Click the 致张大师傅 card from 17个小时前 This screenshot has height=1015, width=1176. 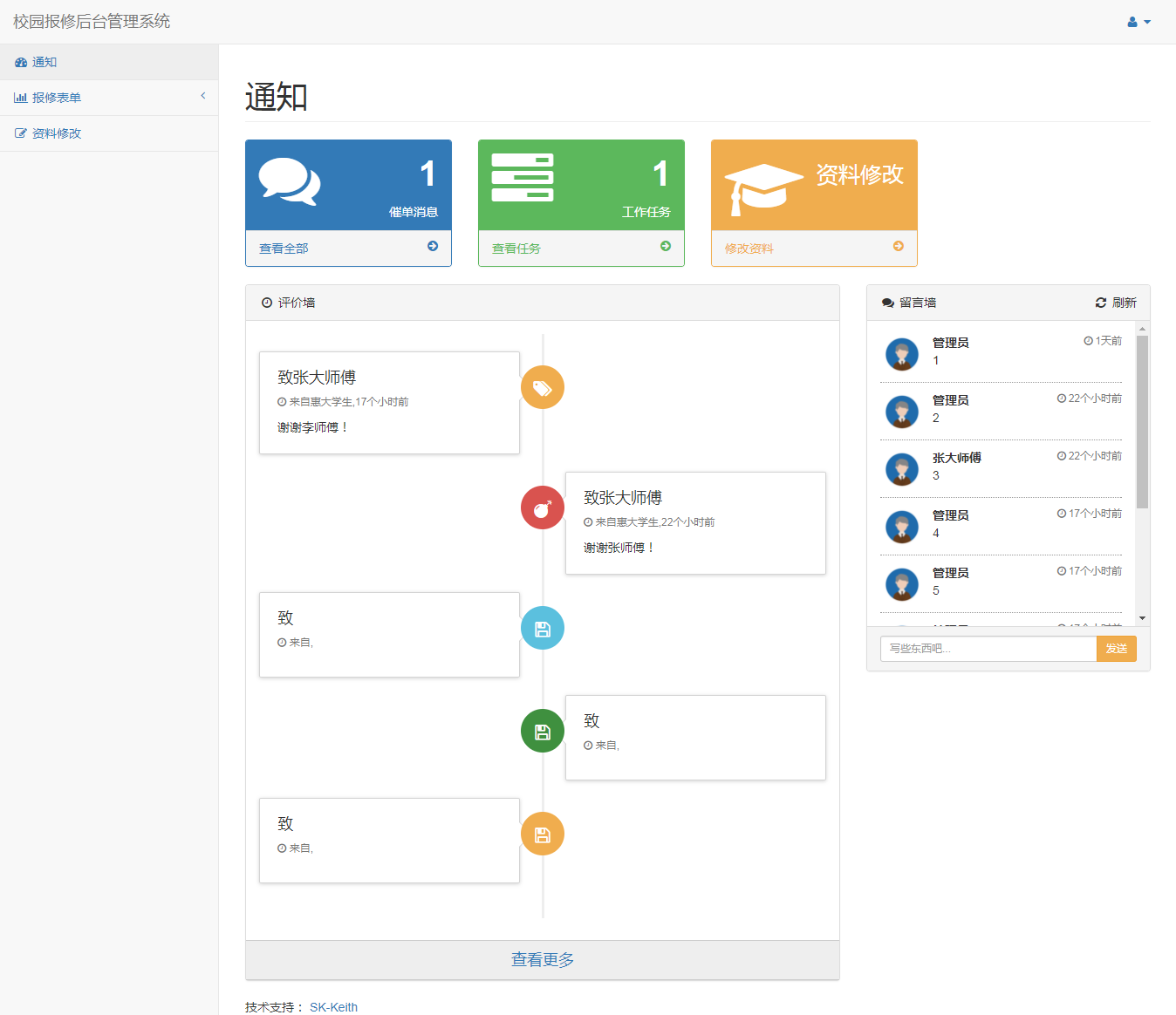tap(389, 403)
